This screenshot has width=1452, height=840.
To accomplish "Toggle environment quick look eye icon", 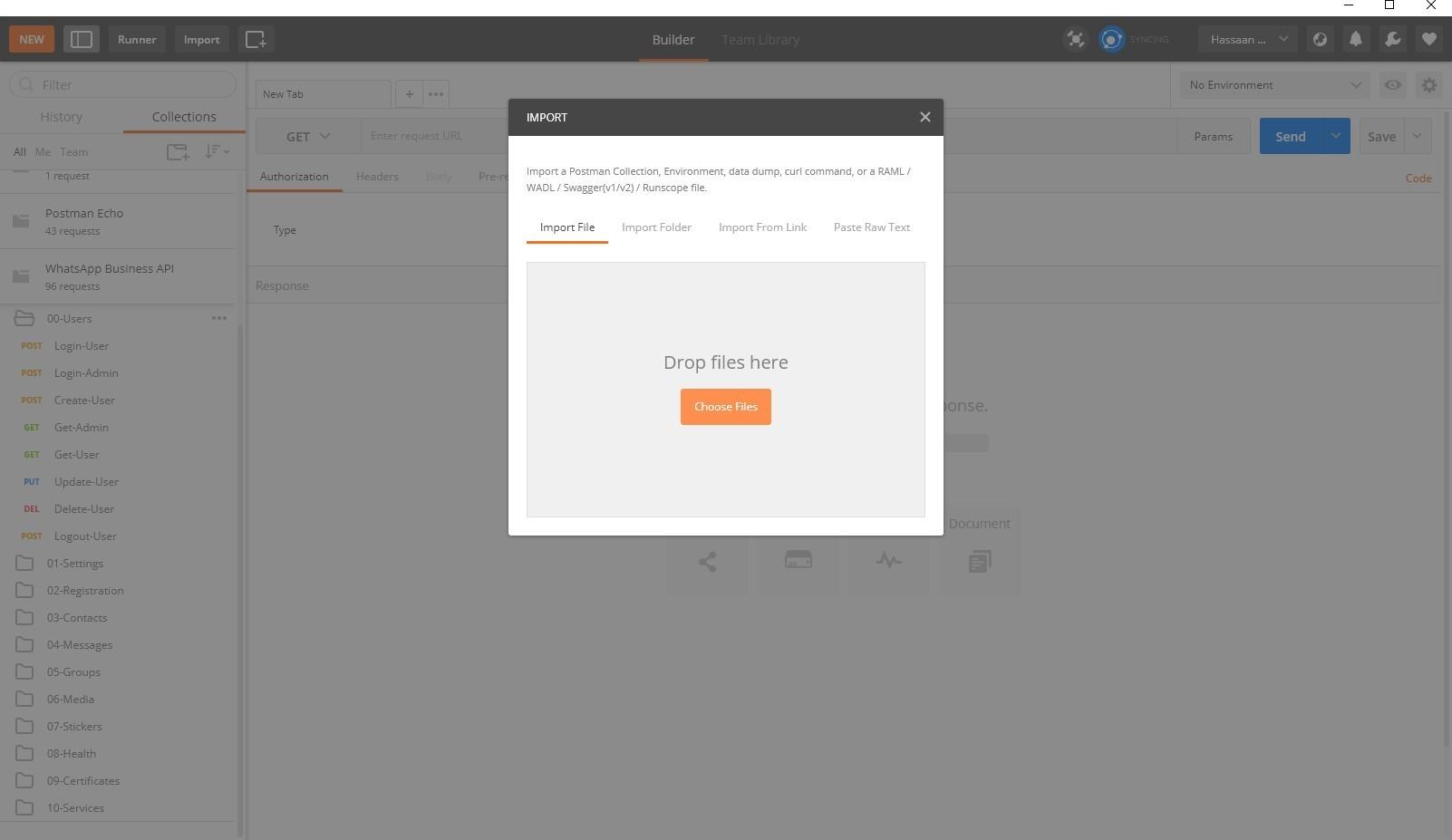I will tap(1392, 85).
